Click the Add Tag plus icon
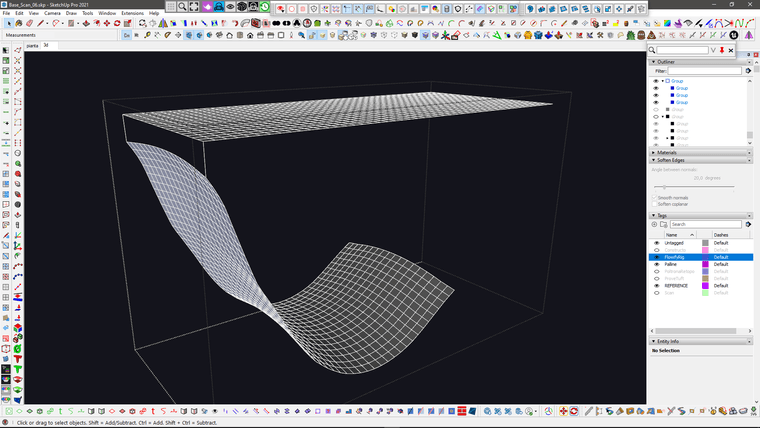Viewport: 760px width, 428px height. click(656, 224)
